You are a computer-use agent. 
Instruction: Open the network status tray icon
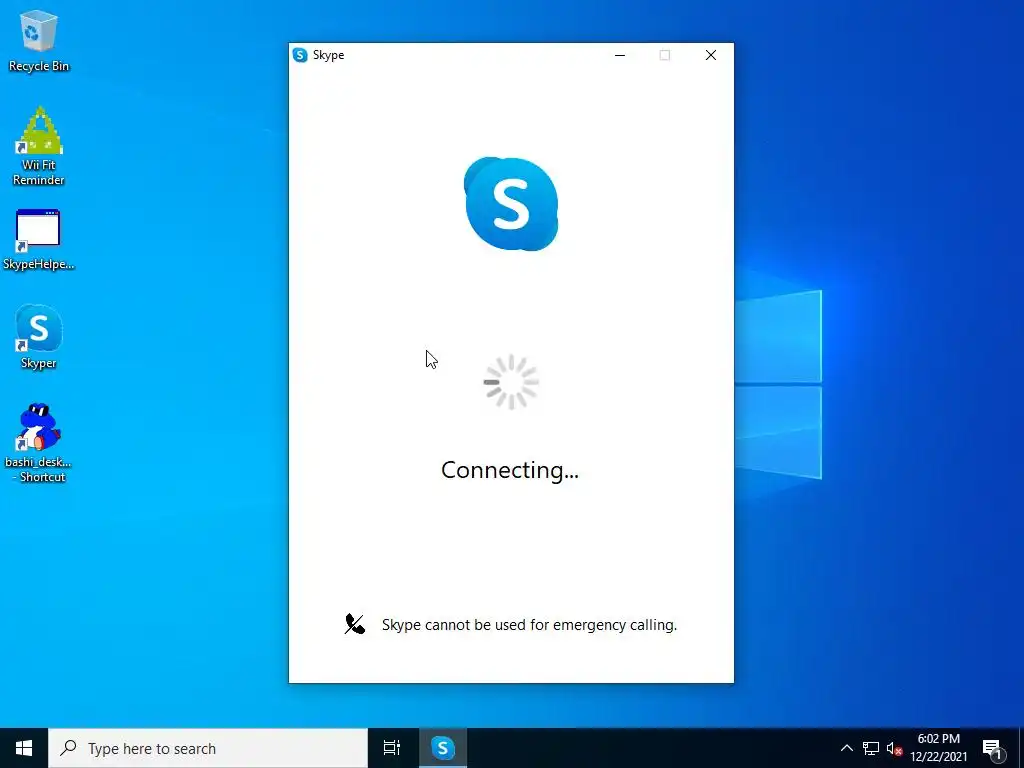coord(871,748)
